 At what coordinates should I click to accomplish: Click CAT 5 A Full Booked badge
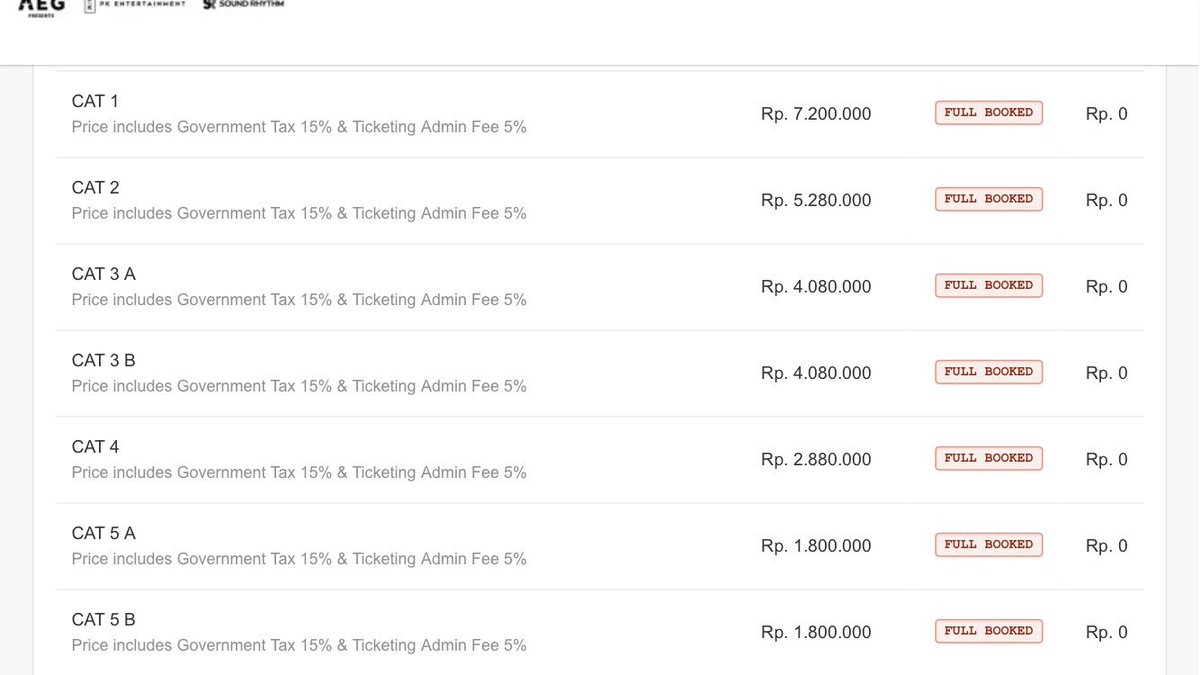pyautogui.click(x=989, y=545)
